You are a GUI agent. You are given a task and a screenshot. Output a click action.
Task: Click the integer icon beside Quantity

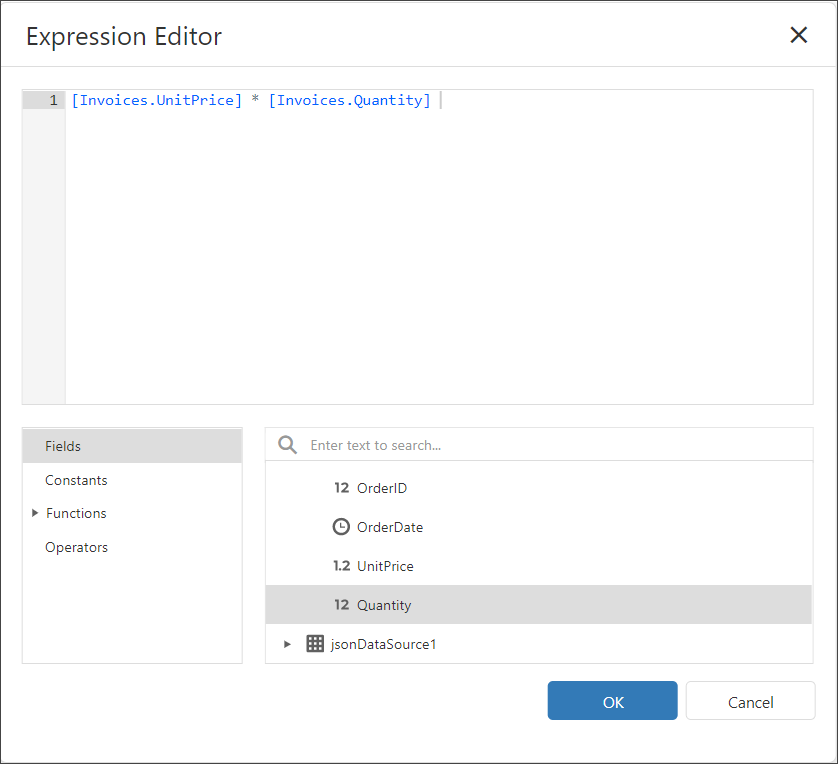pos(341,605)
